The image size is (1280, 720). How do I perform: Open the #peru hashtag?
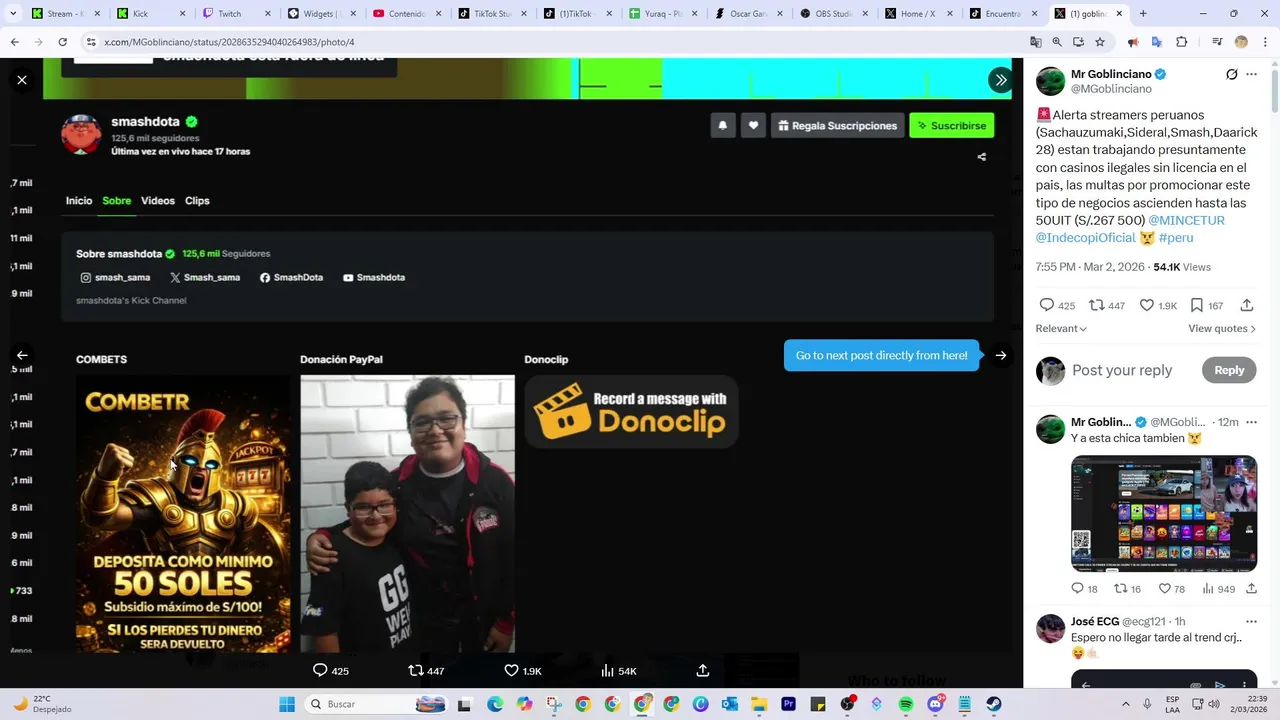click(x=1176, y=238)
